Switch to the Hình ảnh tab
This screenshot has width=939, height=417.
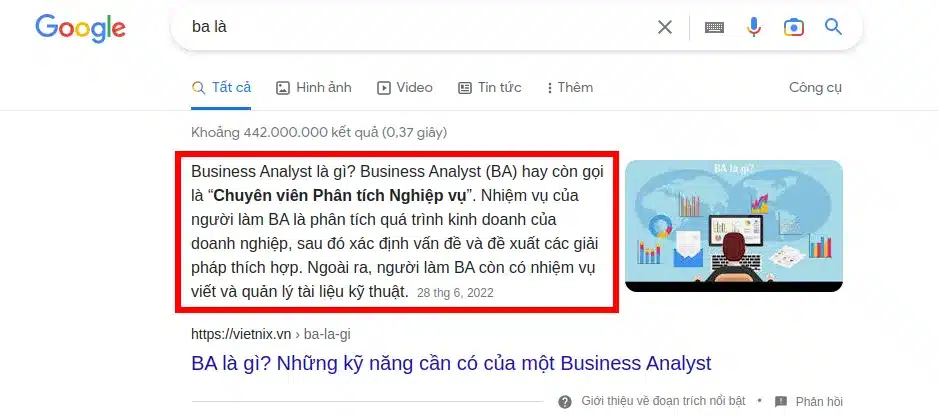point(313,87)
